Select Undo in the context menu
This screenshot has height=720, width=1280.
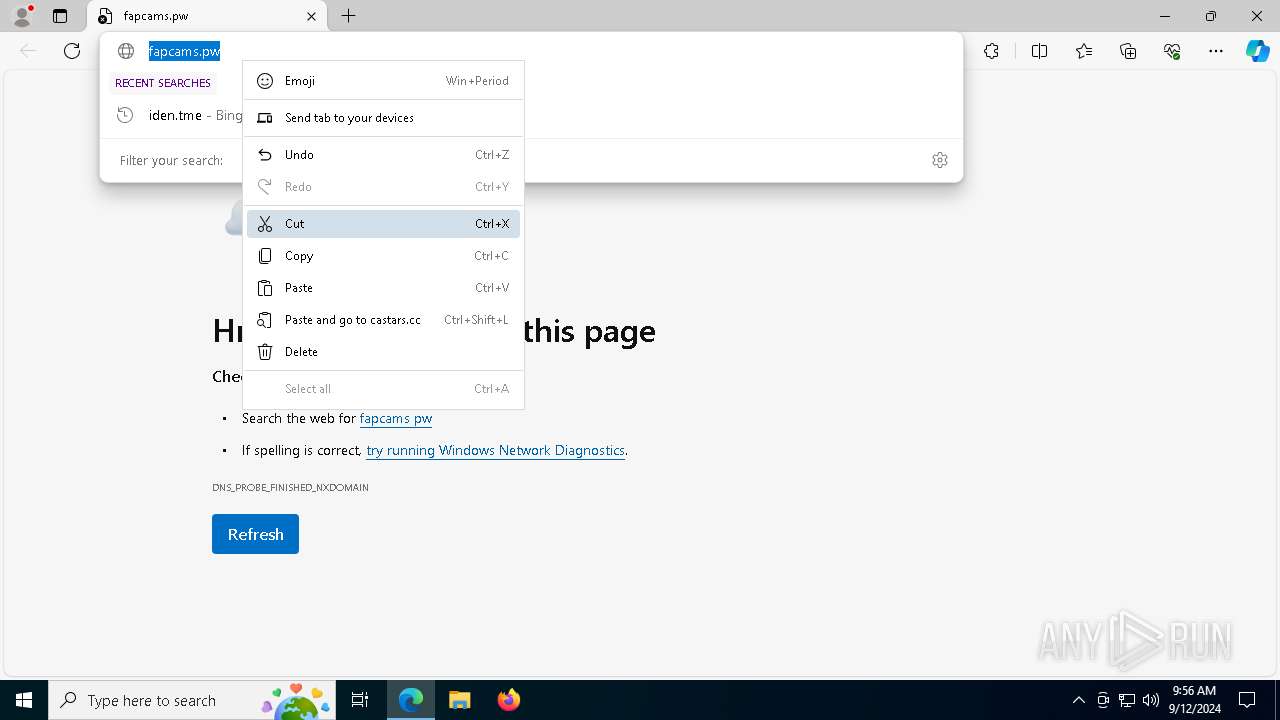(383, 155)
